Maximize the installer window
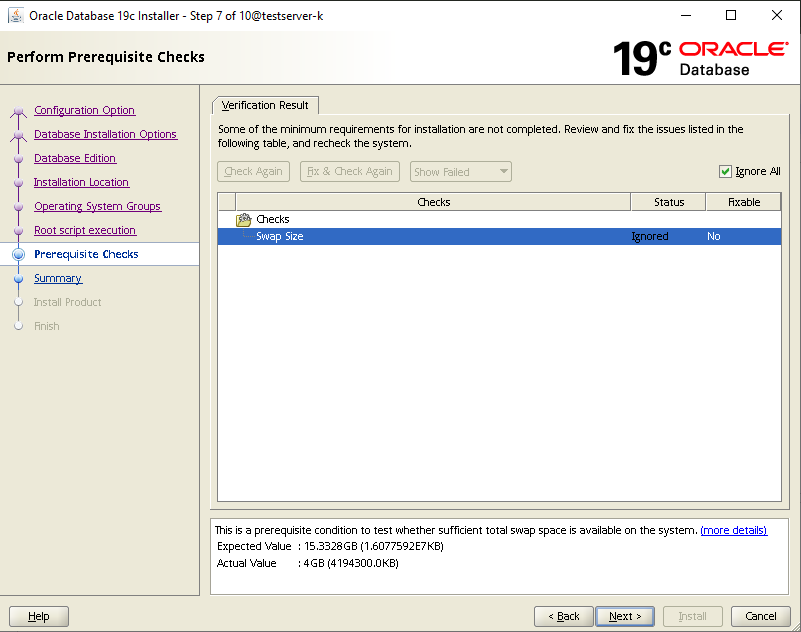The width and height of the screenshot is (801, 632). pos(731,15)
